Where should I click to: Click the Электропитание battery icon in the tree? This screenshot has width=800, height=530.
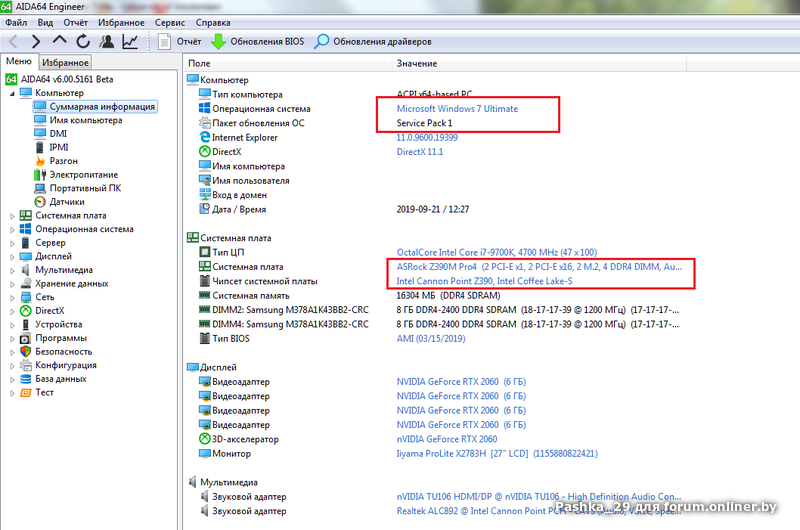pyautogui.click(x=40, y=175)
